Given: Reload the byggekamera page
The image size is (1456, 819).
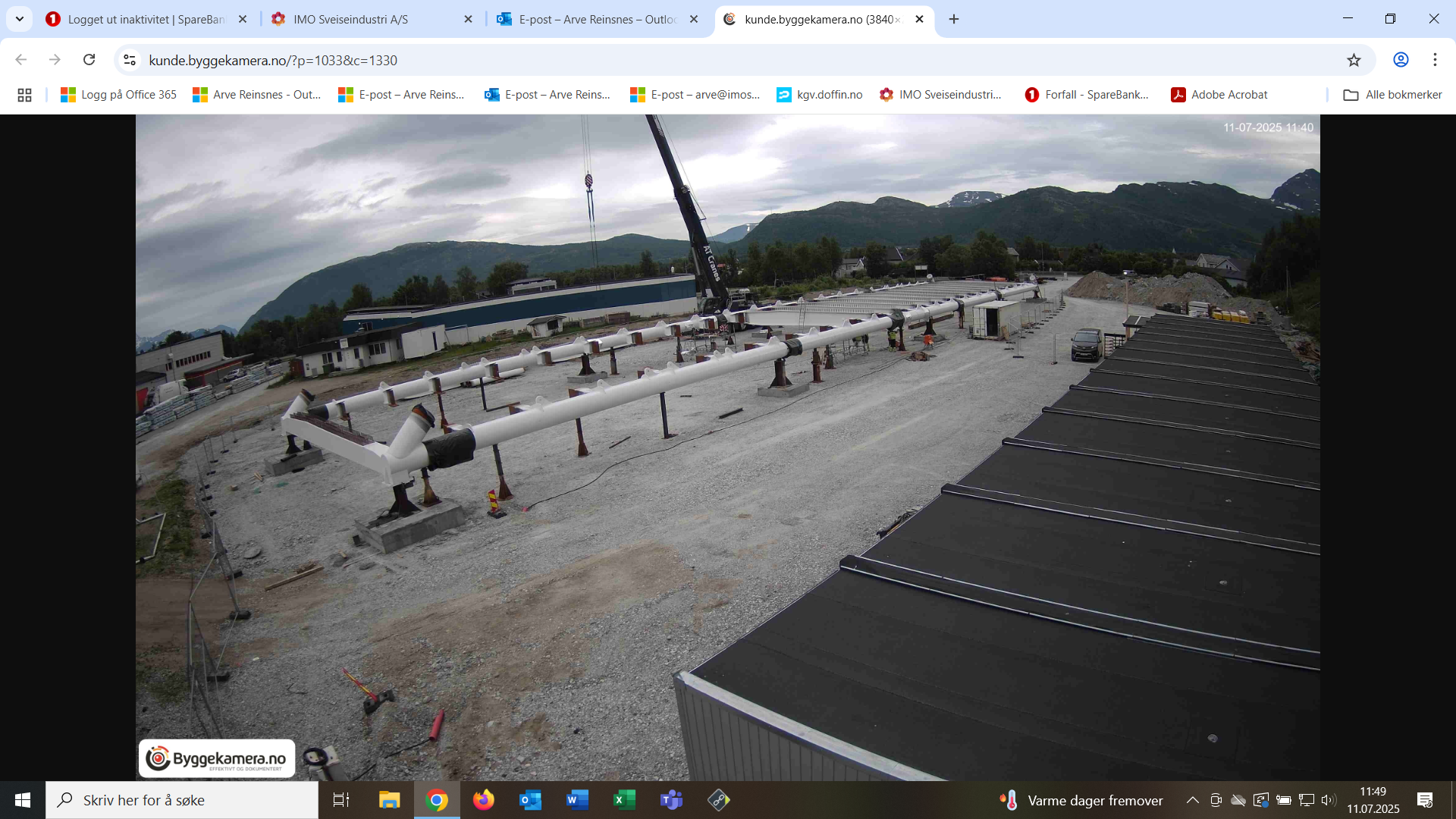Looking at the screenshot, I should pyautogui.click(x=89, y=60).
